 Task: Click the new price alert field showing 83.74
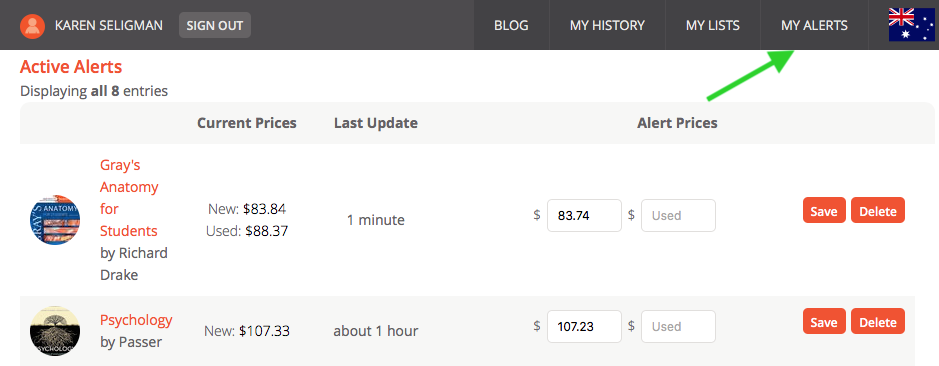[x=584, y=215]
